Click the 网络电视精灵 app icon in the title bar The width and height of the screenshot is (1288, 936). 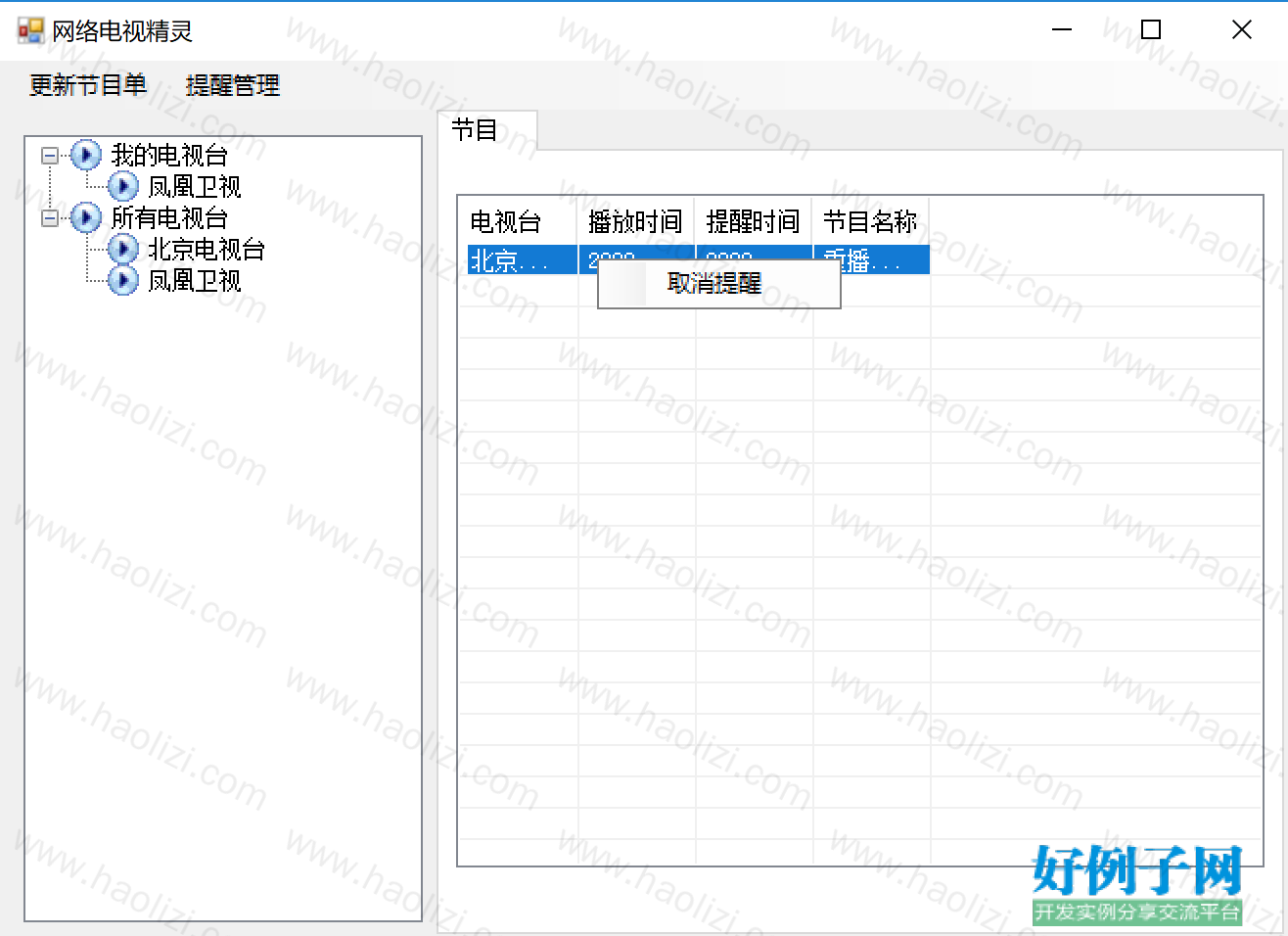coord(30,30)
